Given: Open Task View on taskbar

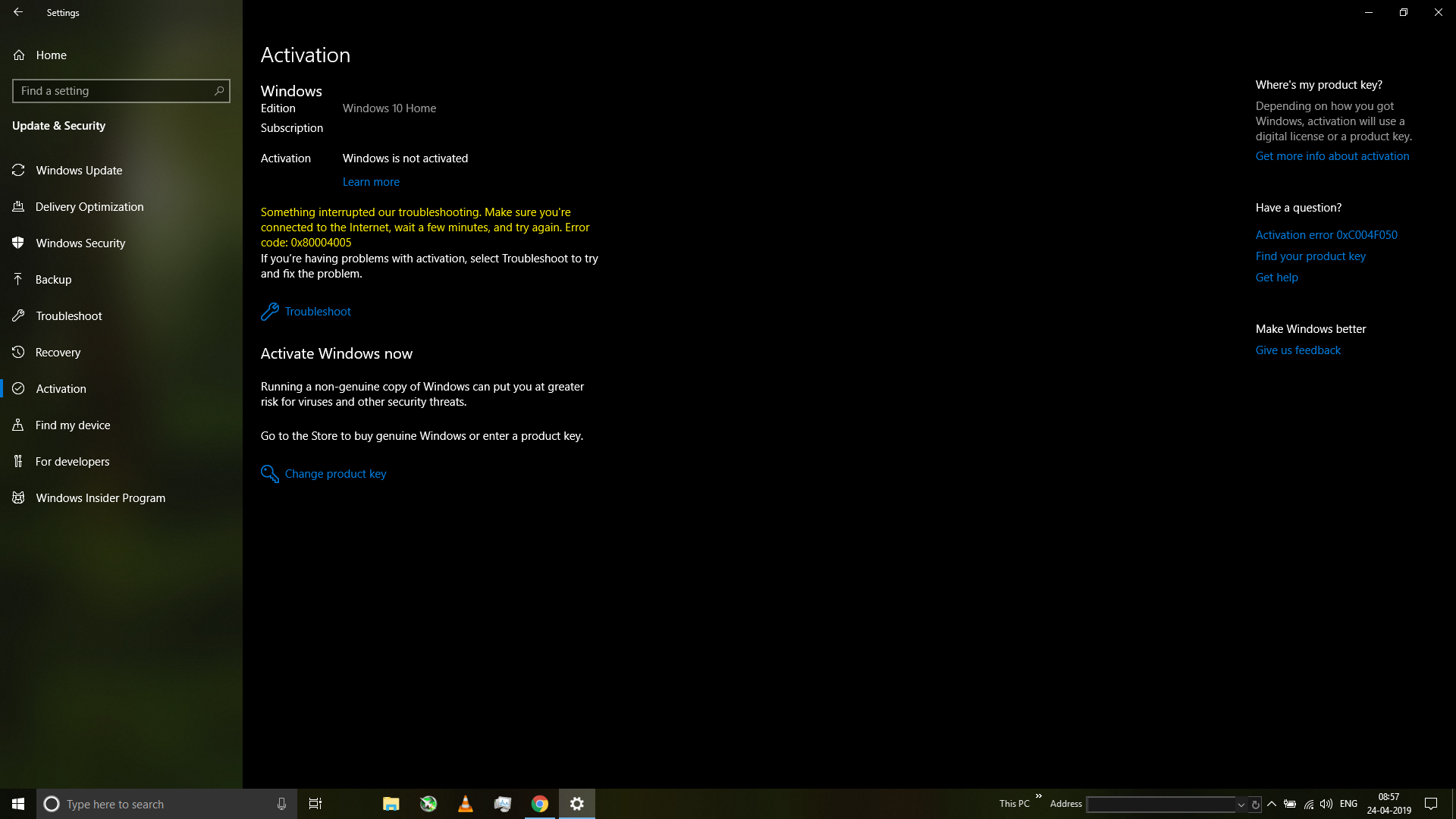Looking at the screenshot, I should (x=315, y=804).
